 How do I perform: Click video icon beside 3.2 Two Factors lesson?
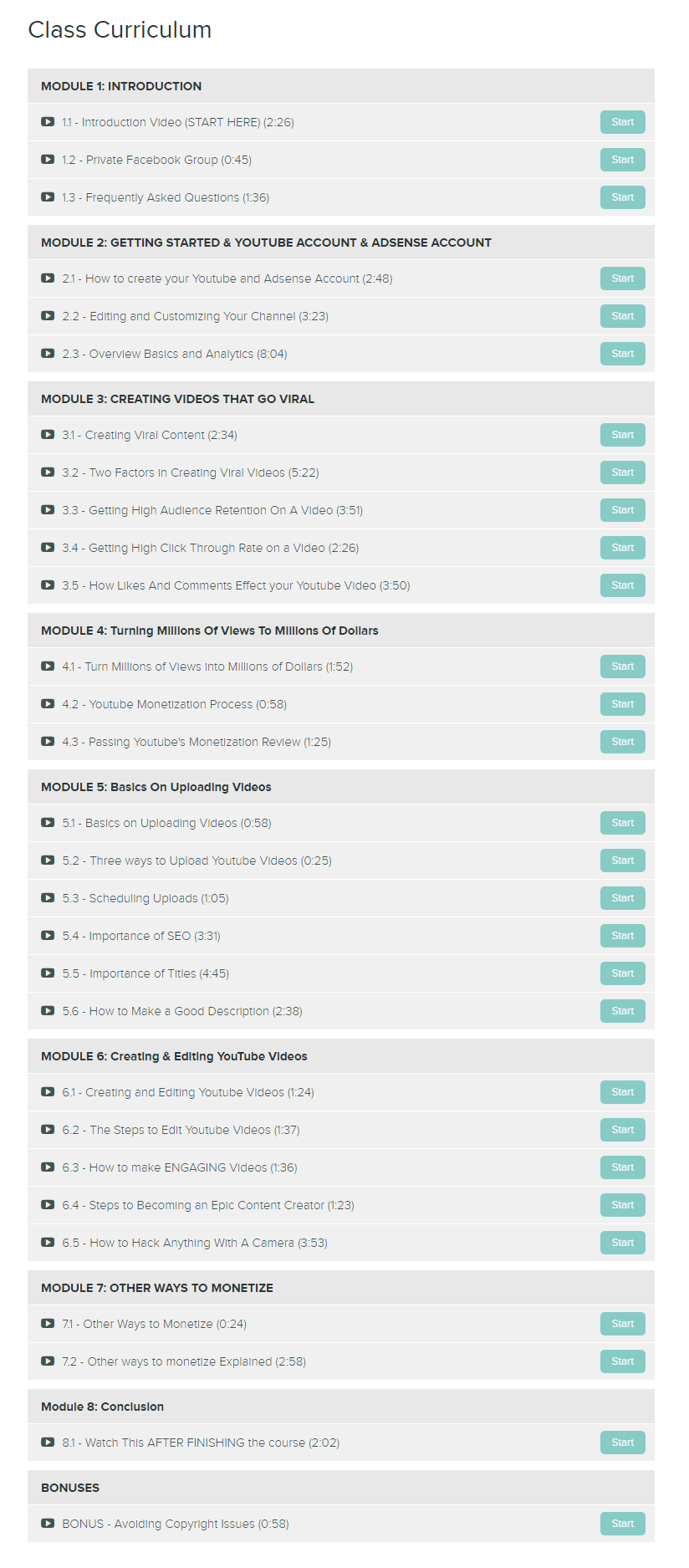tap(48, 472)
